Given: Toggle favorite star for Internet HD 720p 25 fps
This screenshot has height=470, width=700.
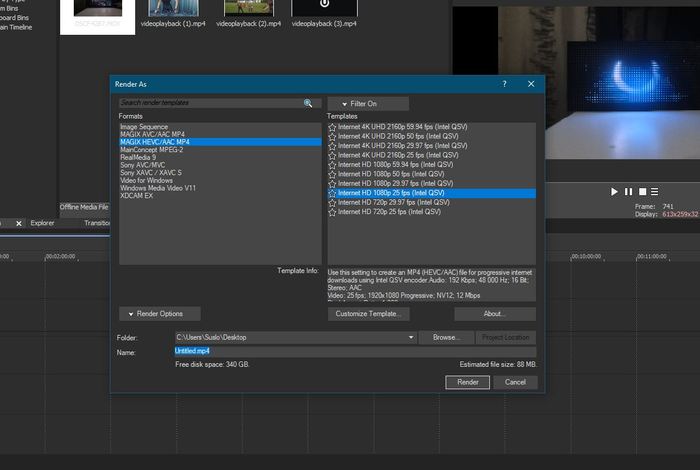Looking at the screenshot, I should pos(333,212).
